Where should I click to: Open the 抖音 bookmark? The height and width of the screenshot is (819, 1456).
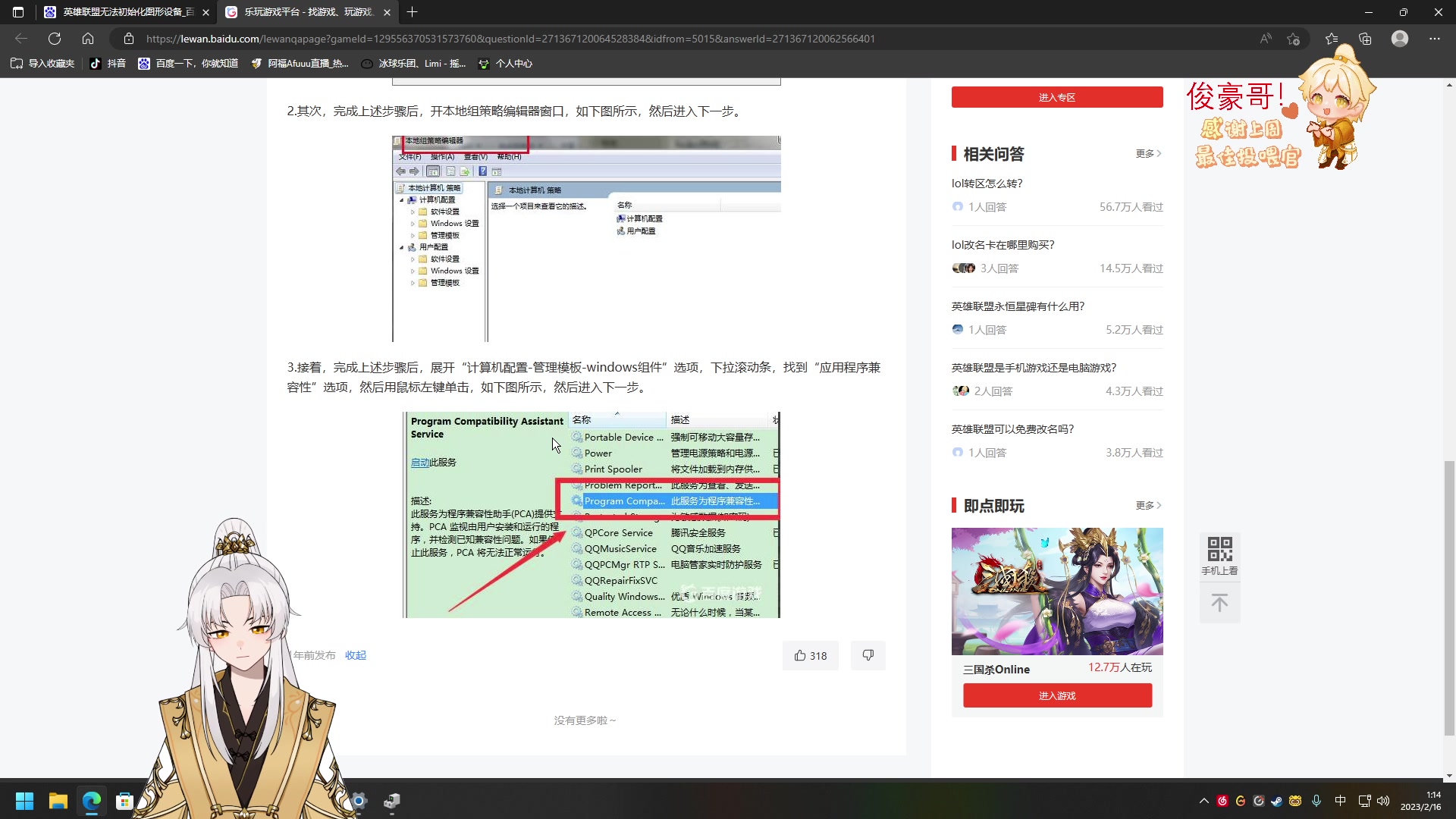[108, 64]
